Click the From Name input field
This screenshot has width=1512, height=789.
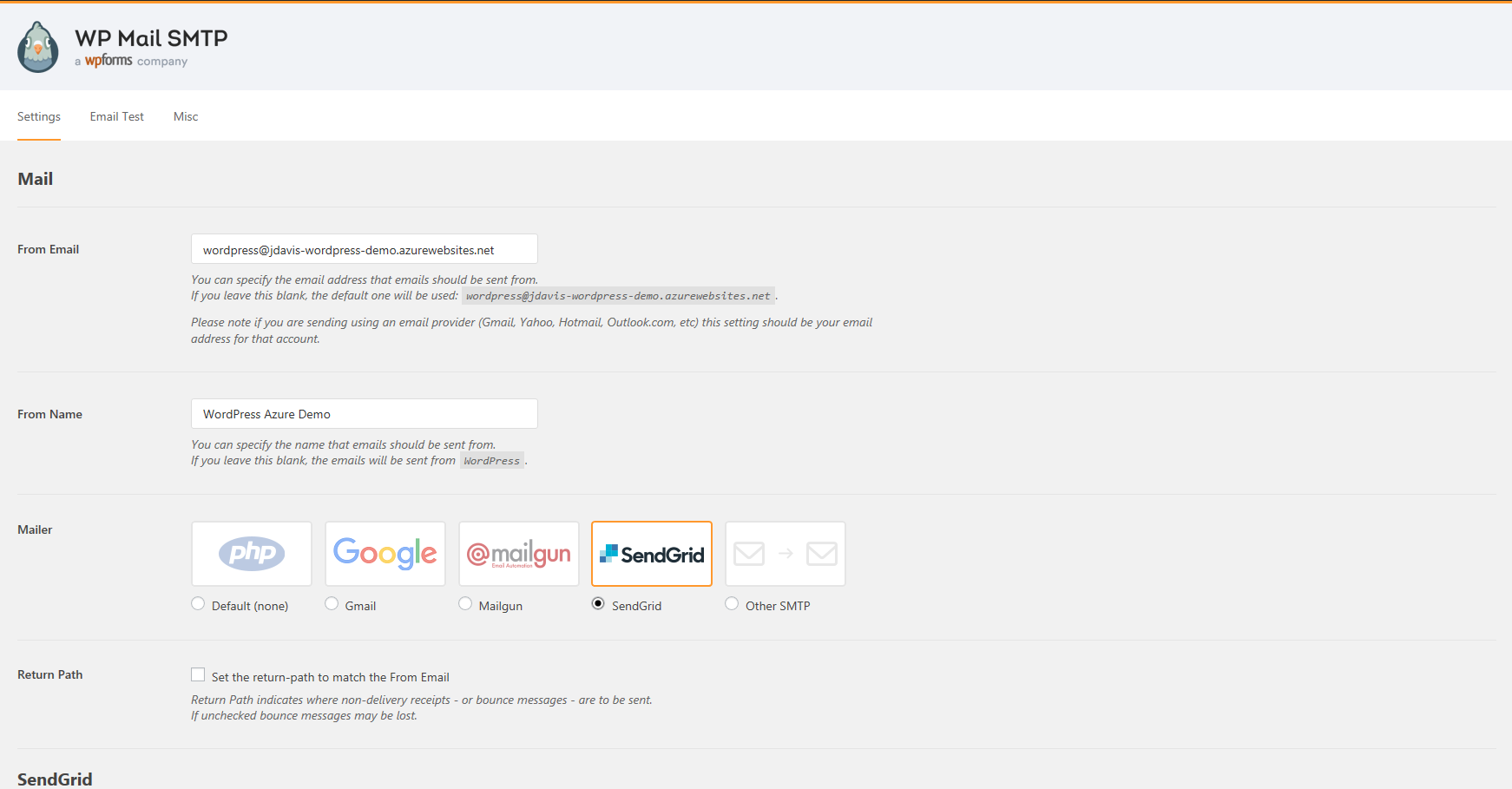click(365, 414)
